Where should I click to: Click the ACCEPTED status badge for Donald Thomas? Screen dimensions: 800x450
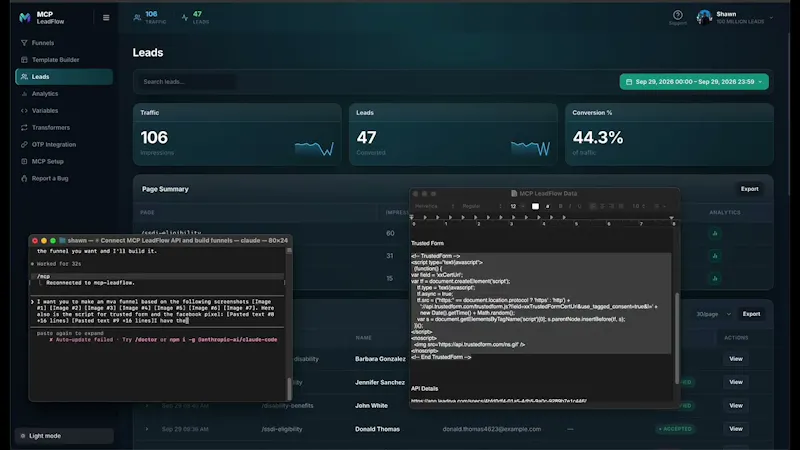pyautogui.click(x=675, y=429)
